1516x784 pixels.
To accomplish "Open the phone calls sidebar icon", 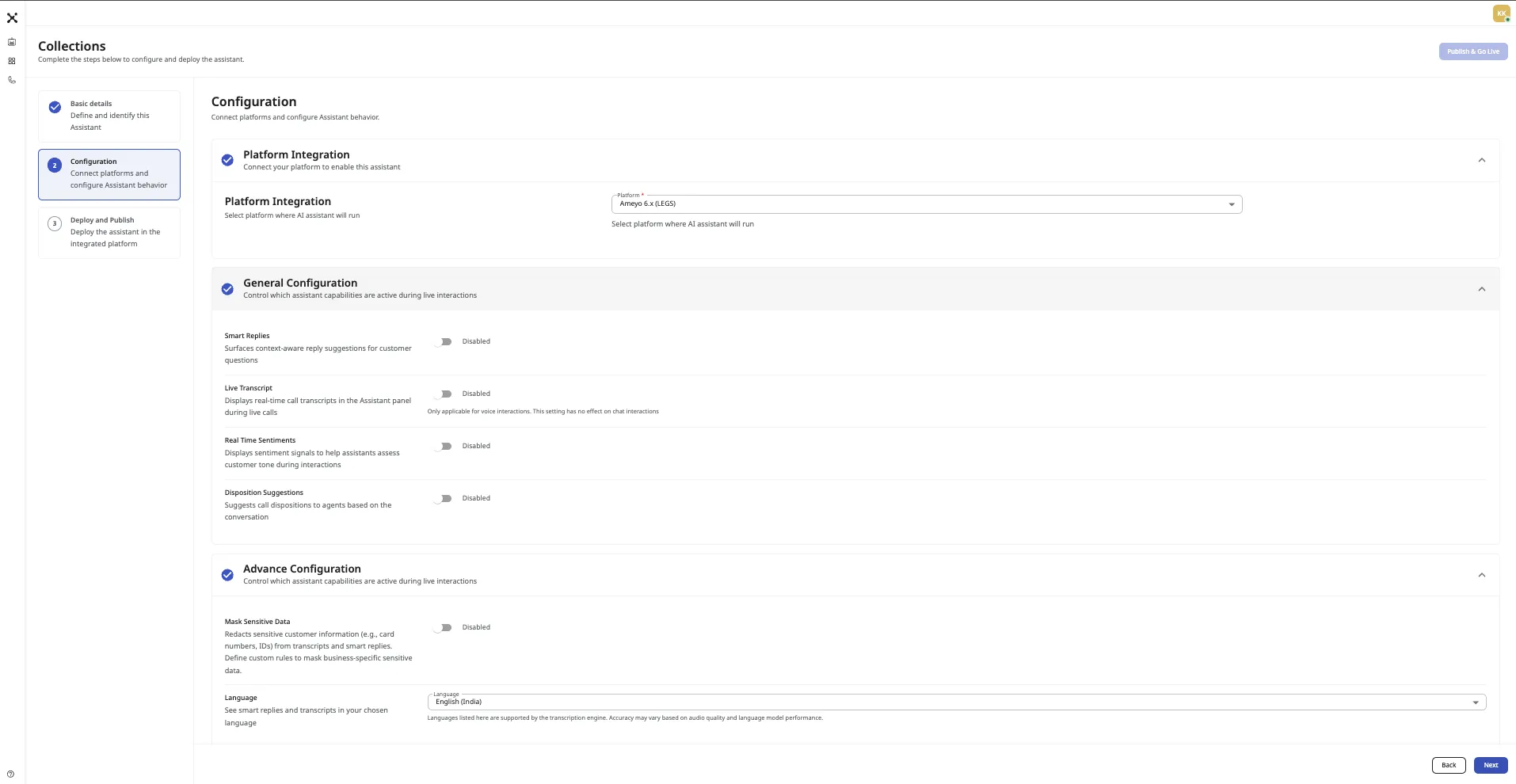I will [x=12, y=80].
